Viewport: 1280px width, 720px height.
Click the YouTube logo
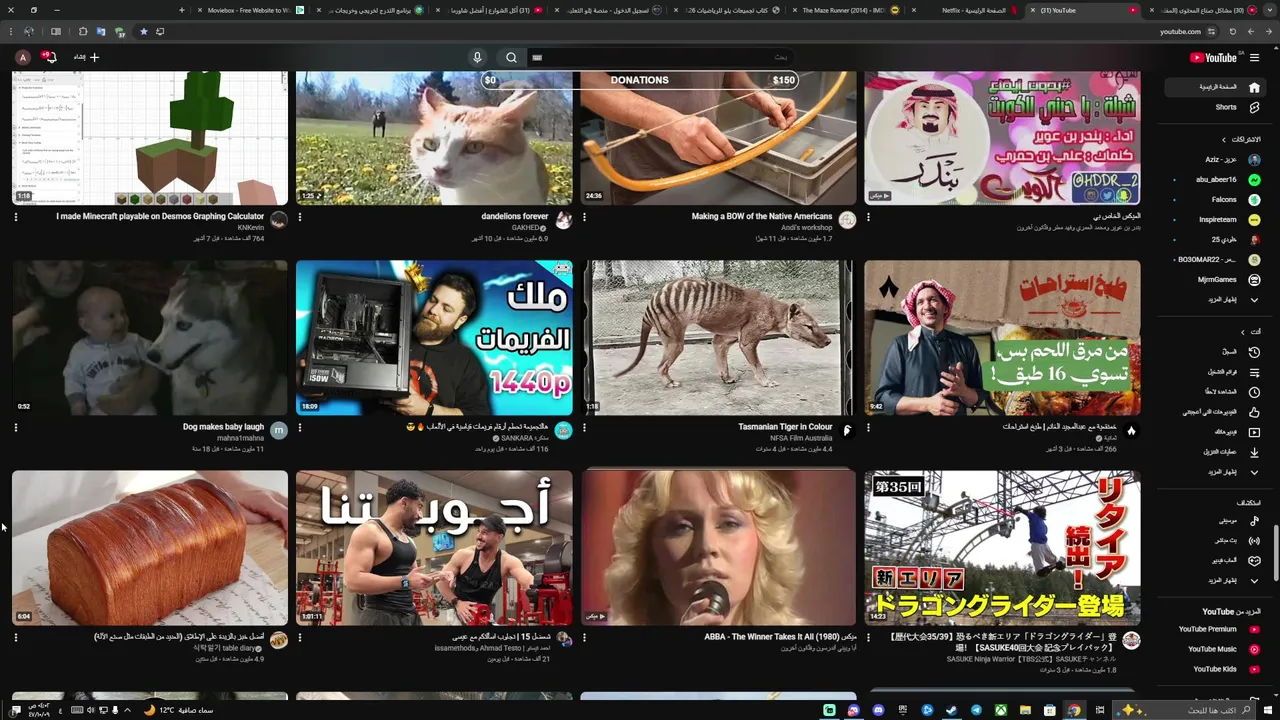click(1213, 57)
